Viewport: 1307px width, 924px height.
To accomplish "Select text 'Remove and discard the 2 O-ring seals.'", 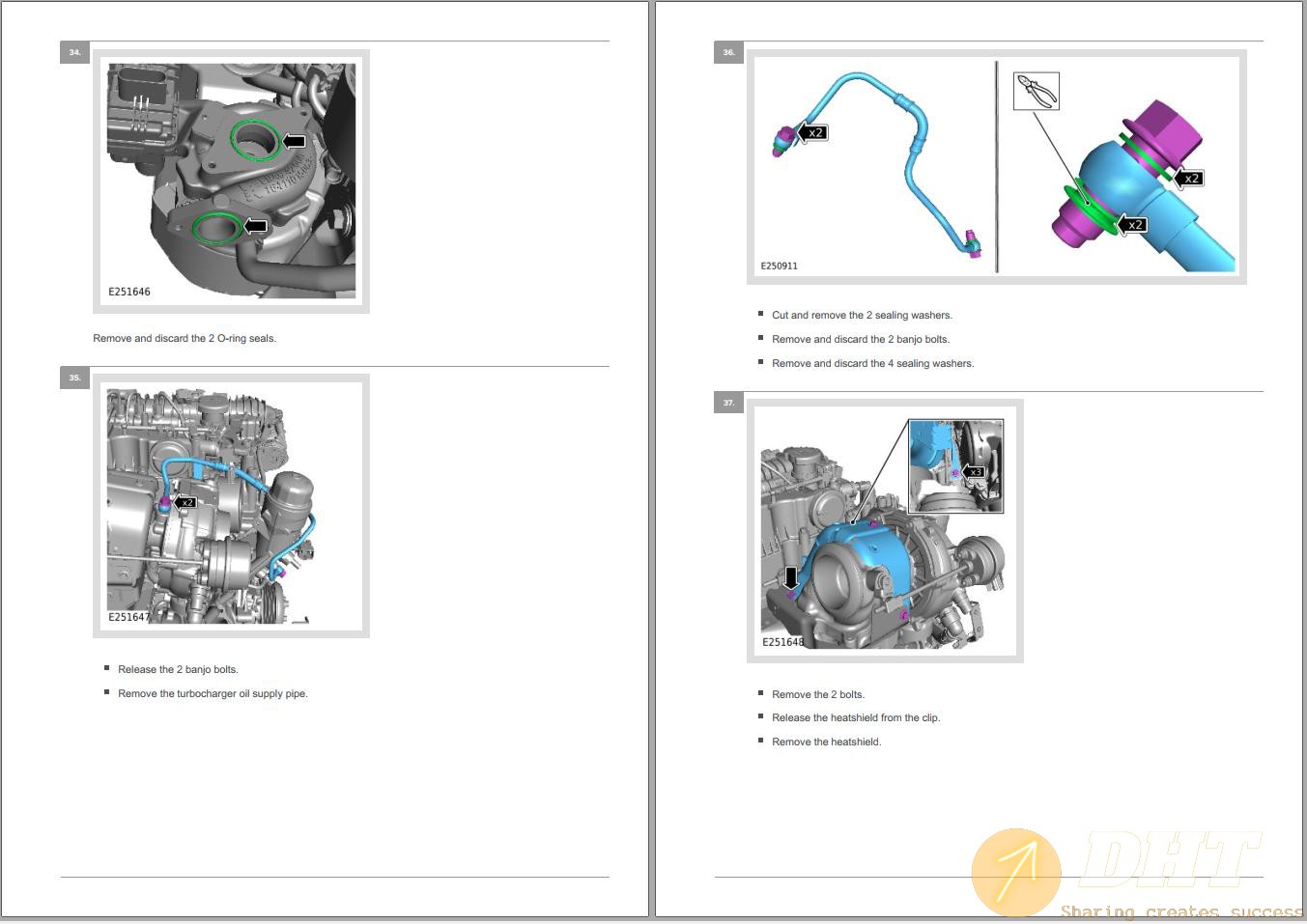I will point(185,339).
